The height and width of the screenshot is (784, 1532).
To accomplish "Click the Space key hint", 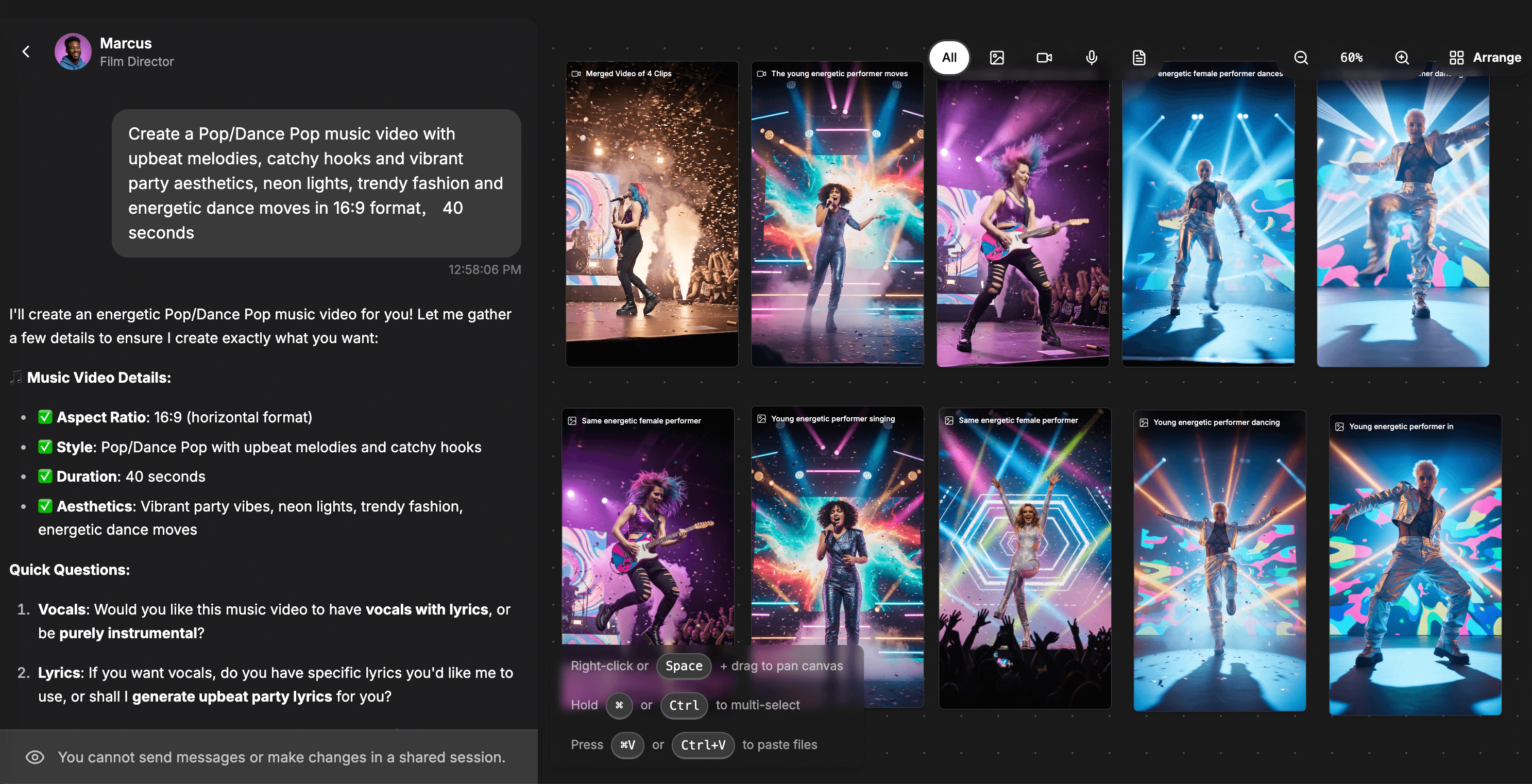I will click(x=684, y=666).
